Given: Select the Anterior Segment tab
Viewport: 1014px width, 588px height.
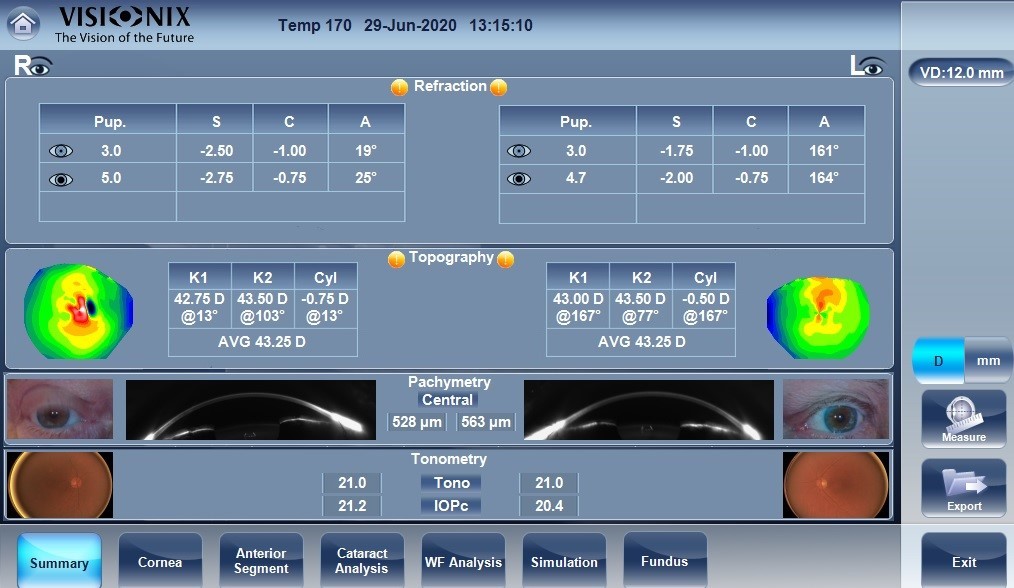Looking at the screenshot, I should click(261, 561).
